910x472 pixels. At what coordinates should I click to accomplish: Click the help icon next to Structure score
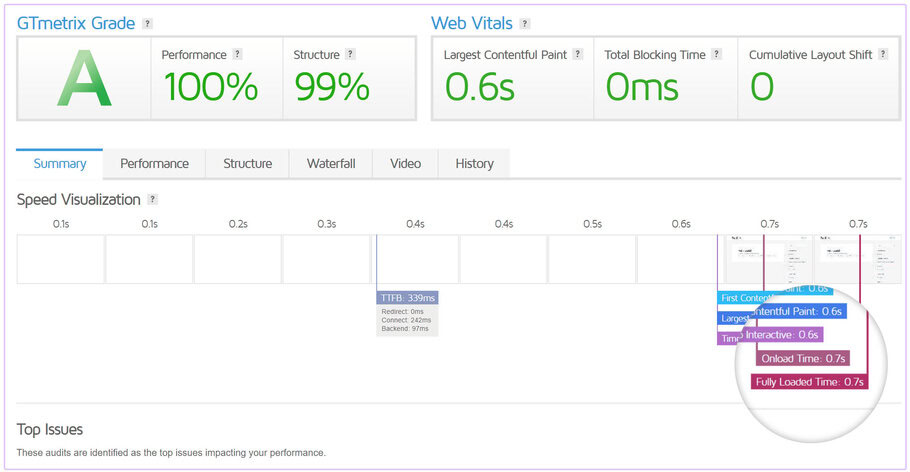click(x=351, y=55)
